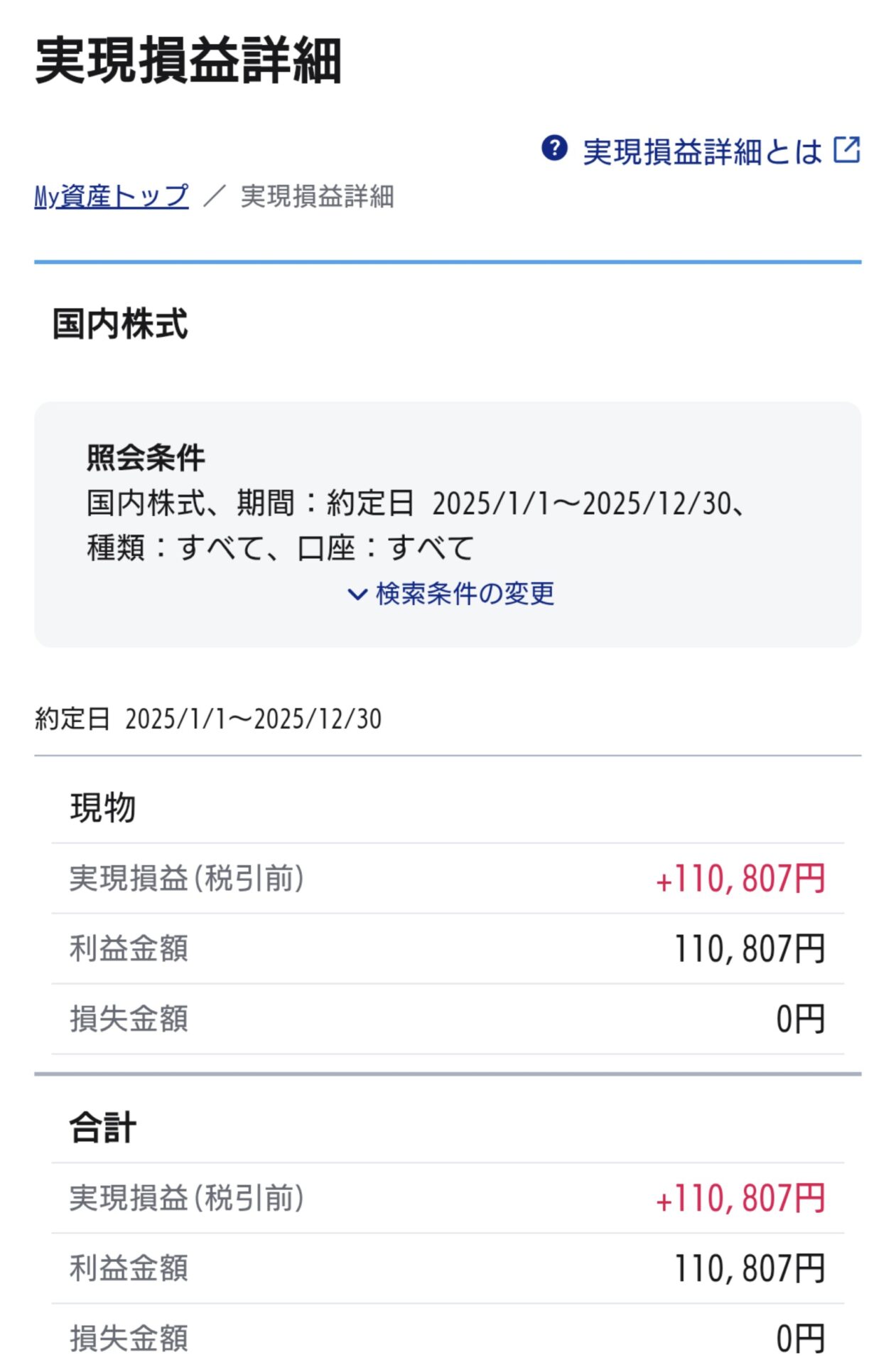Image resolution: width=896 pixels, height=1365 pixels.
Task: Open the 実現損益詳細とは help link
Action: click(701, 151)
